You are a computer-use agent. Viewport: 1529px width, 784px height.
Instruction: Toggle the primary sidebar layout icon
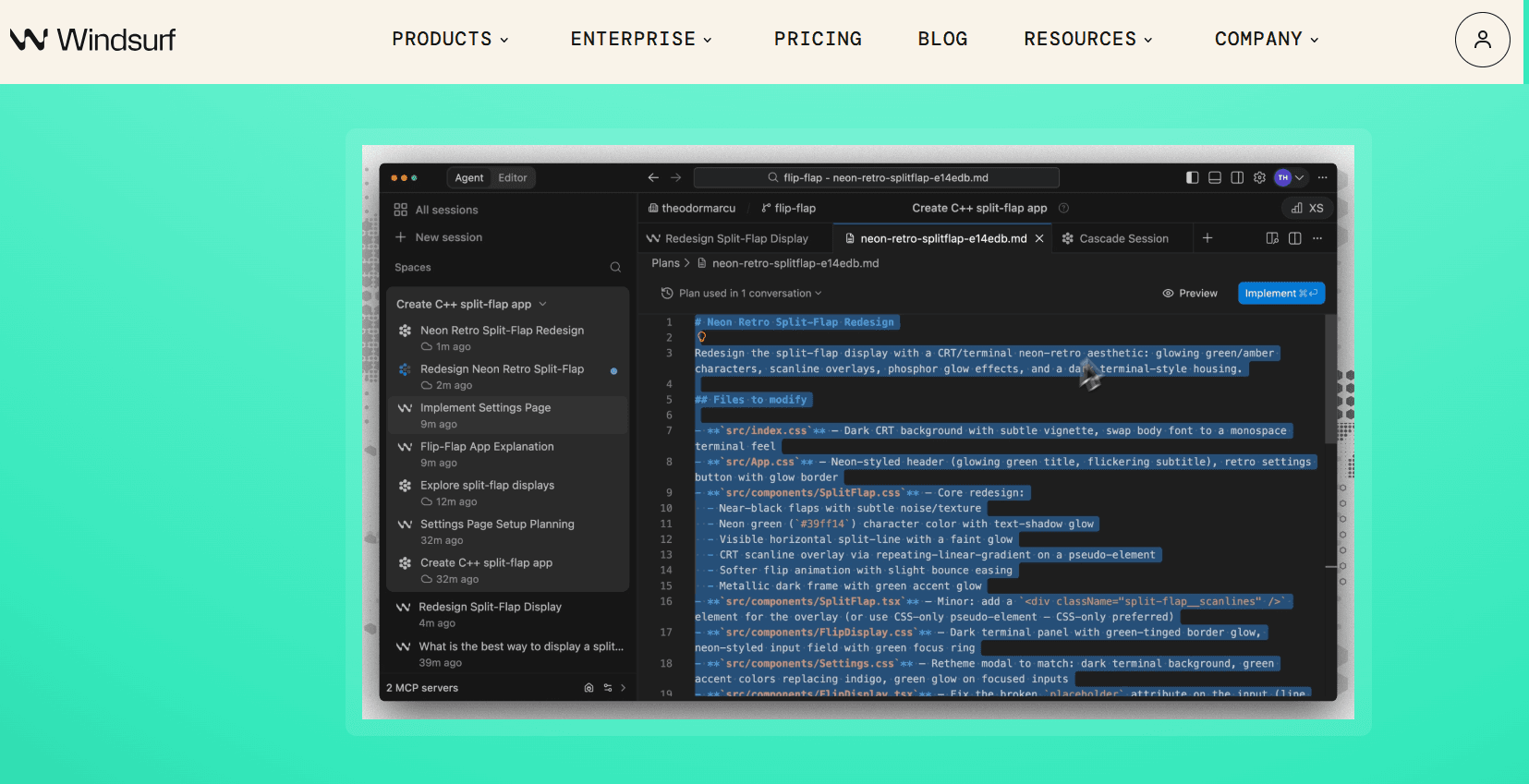click(1192, 177)
